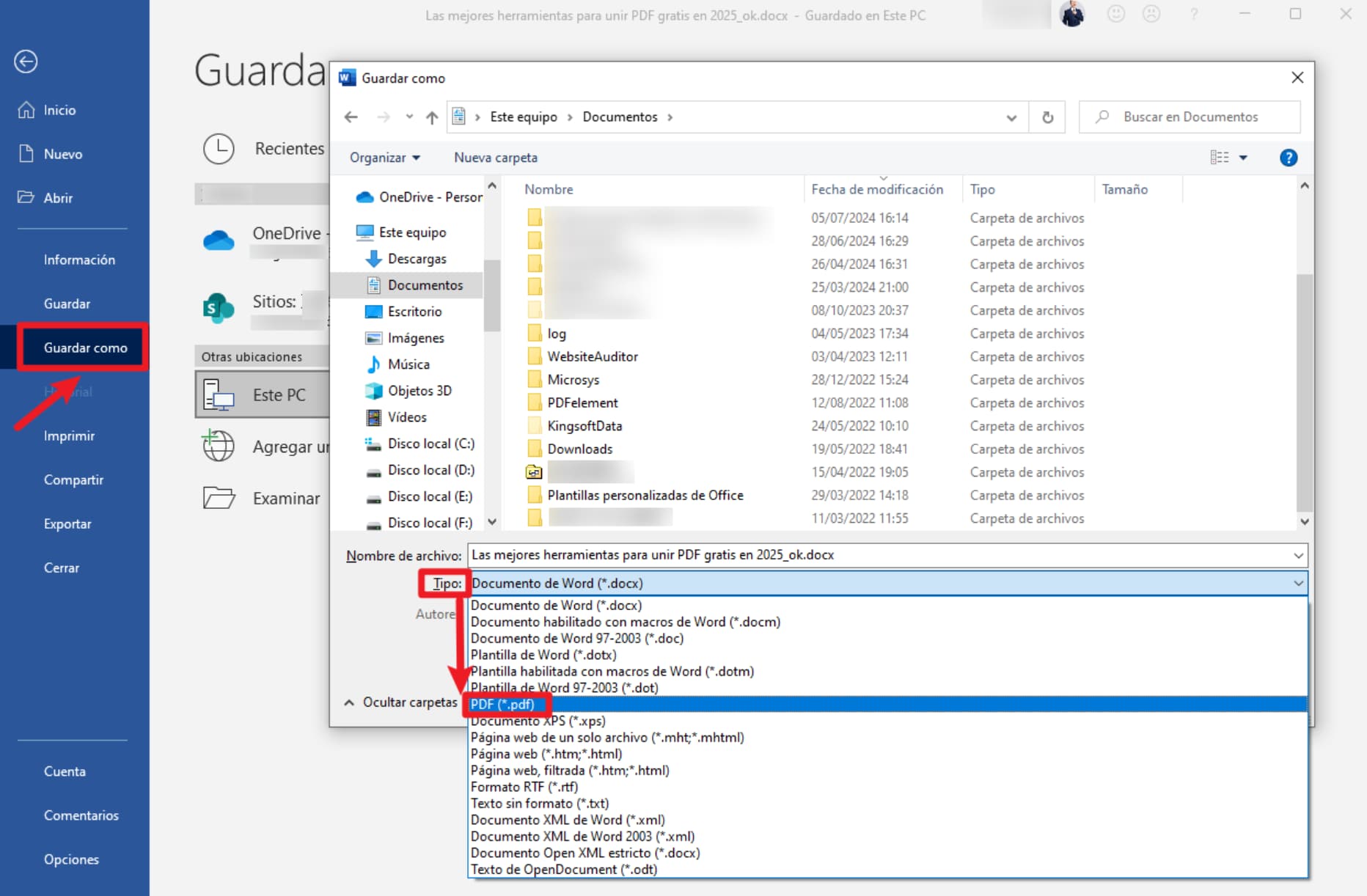Click the user profile picture in title bar
This screenshot has width=1367, height=896.
(x=1072, y=14)
